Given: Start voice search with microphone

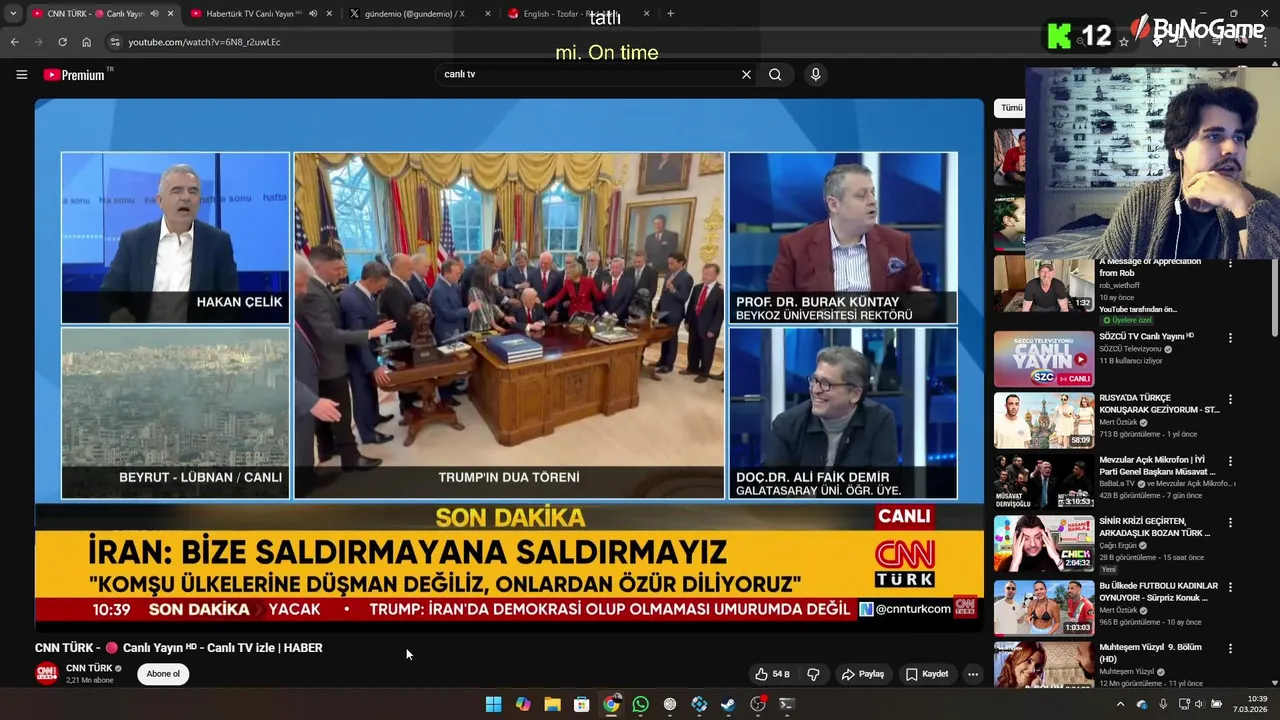Looking at the screenshot, I should (x=816, y=74).
